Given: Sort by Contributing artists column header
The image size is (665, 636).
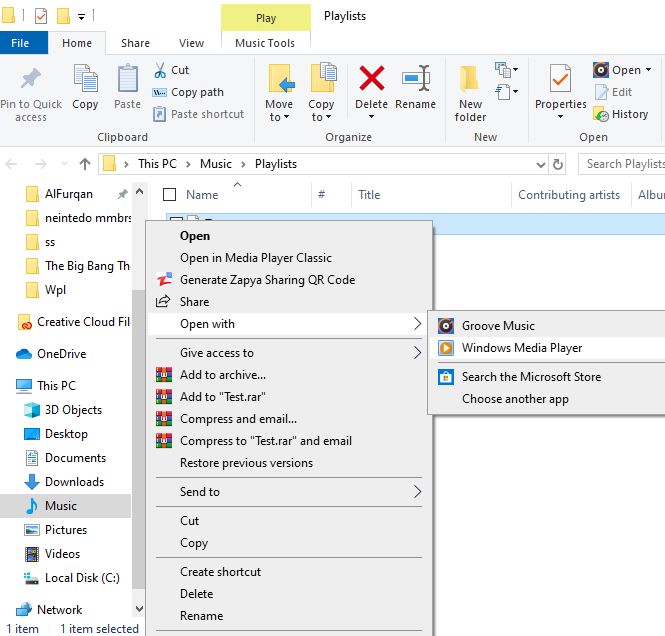Looking at the screenshot, I should [570, 195].
